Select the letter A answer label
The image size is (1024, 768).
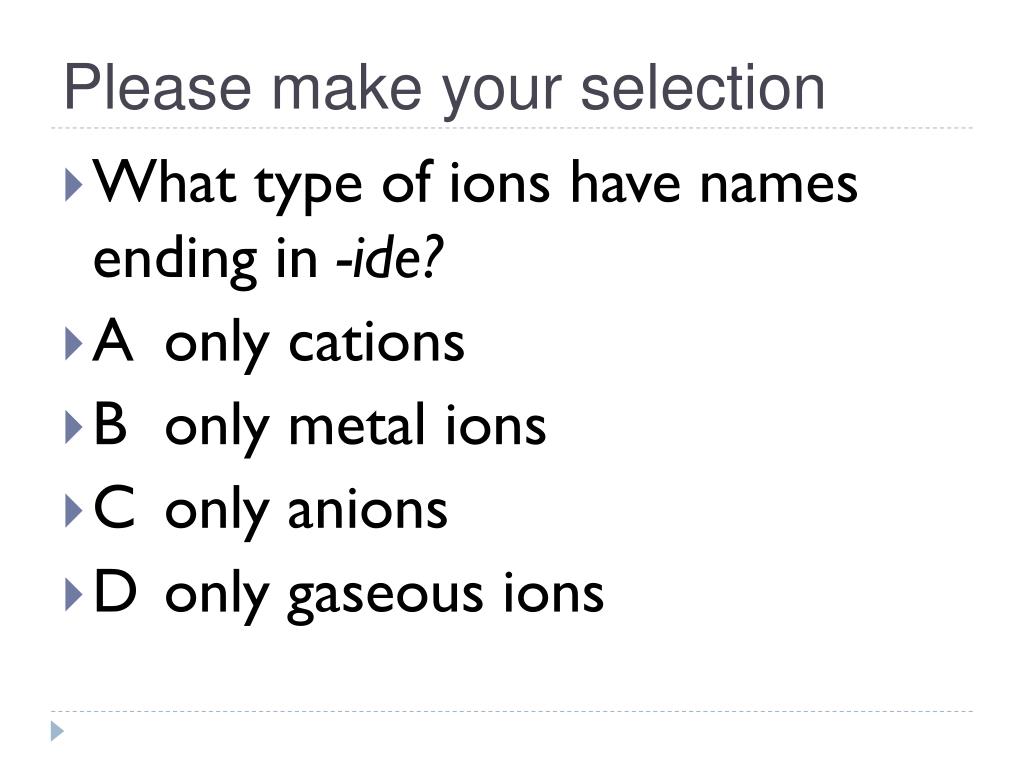[x=113, y=340]
